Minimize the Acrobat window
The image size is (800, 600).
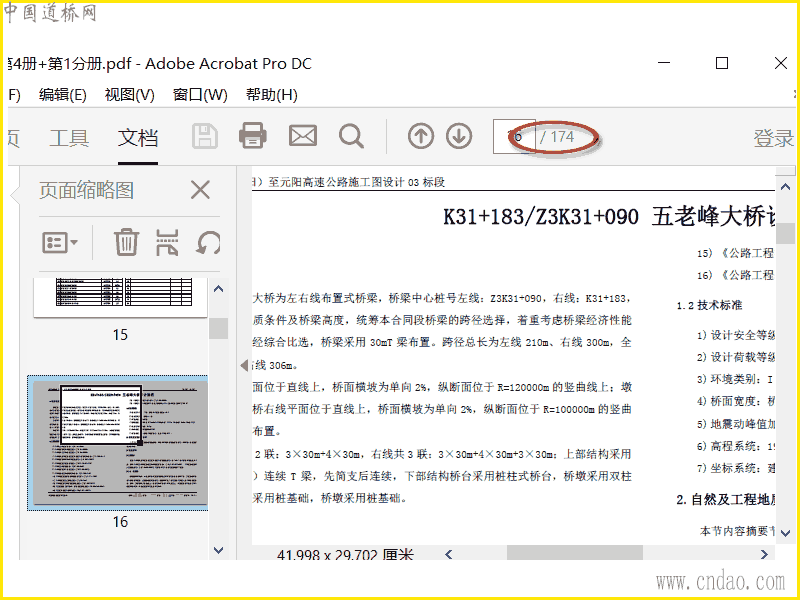[664, 63]
